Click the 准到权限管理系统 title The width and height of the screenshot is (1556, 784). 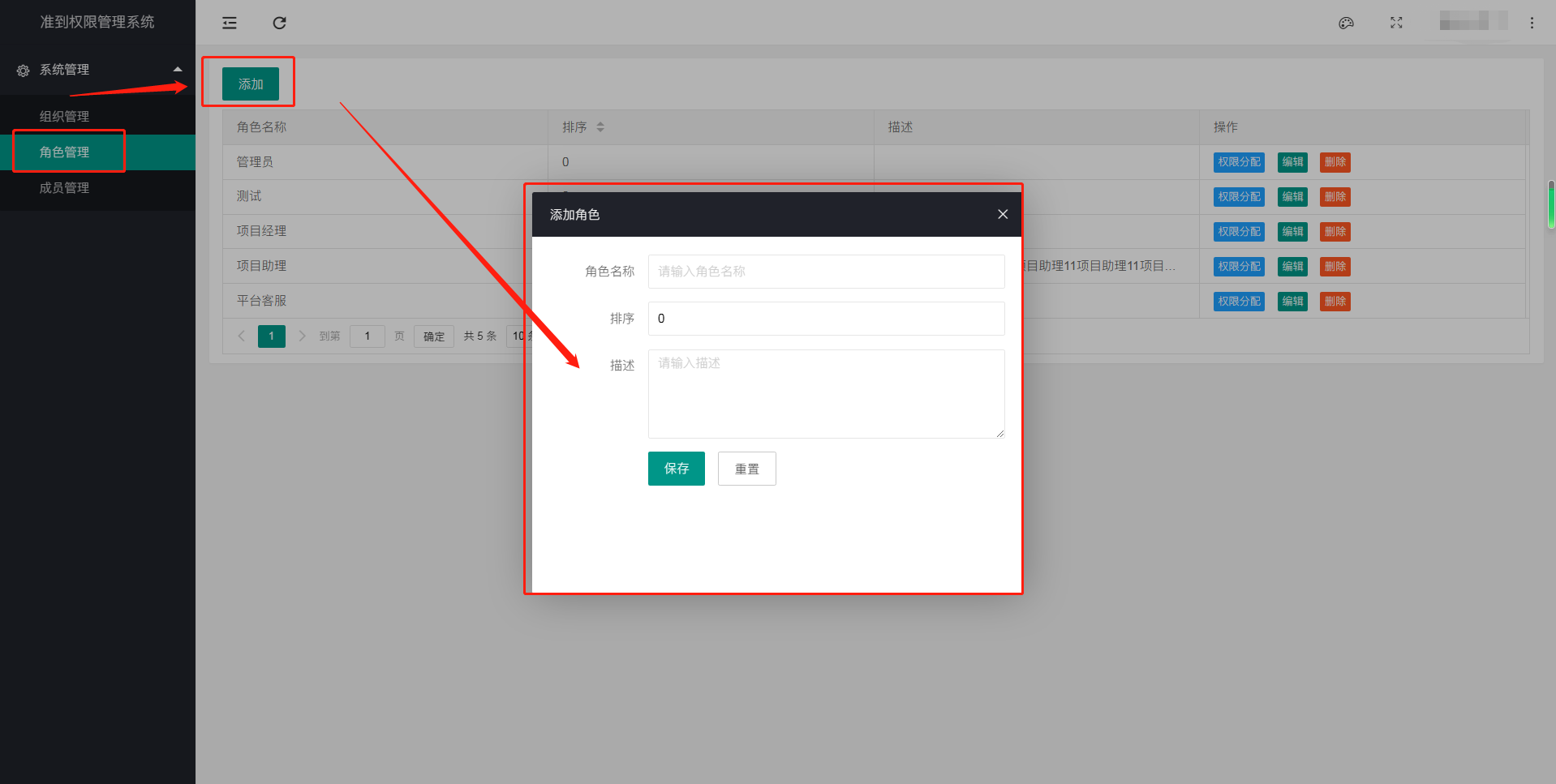point(97,22)
